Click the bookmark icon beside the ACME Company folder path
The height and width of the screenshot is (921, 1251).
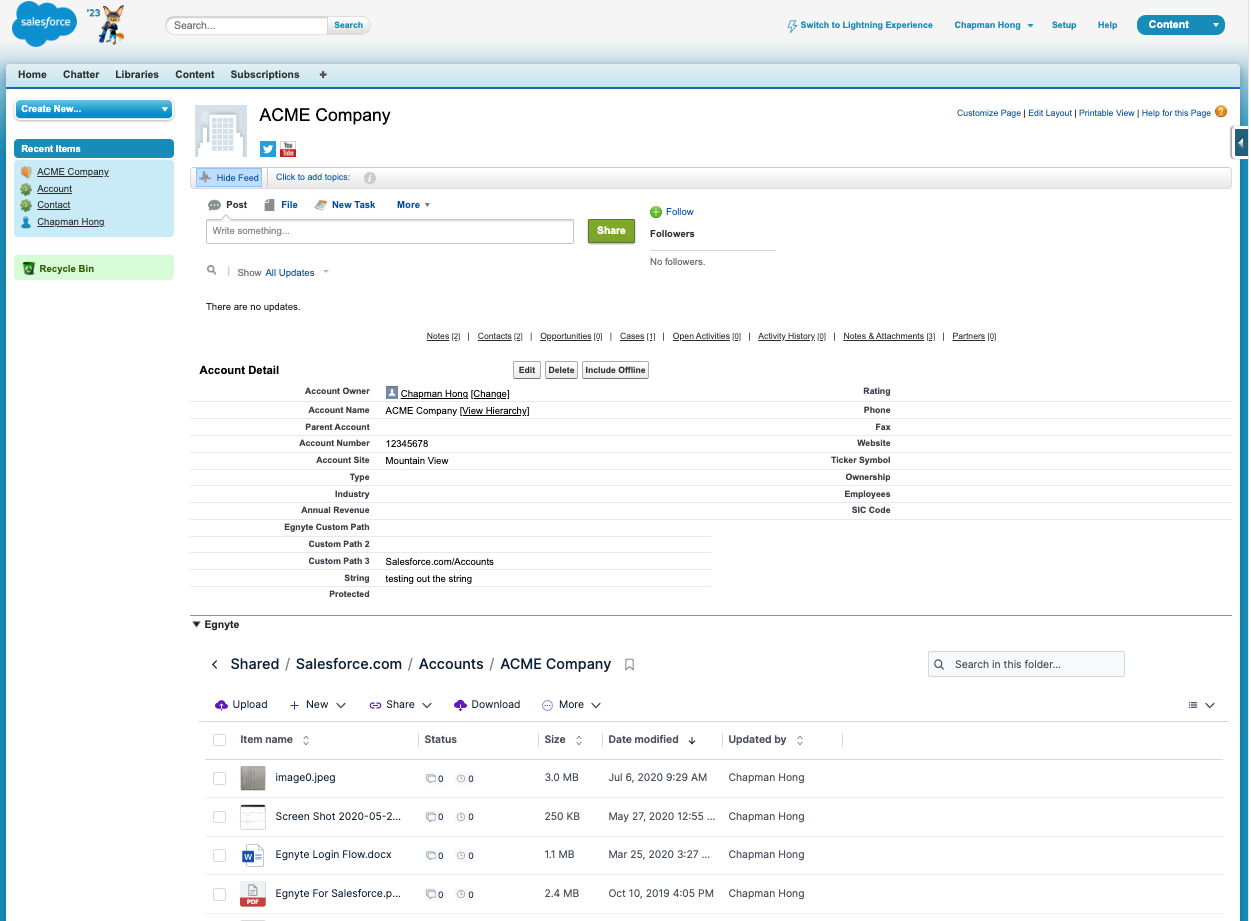tap(629, 665)
